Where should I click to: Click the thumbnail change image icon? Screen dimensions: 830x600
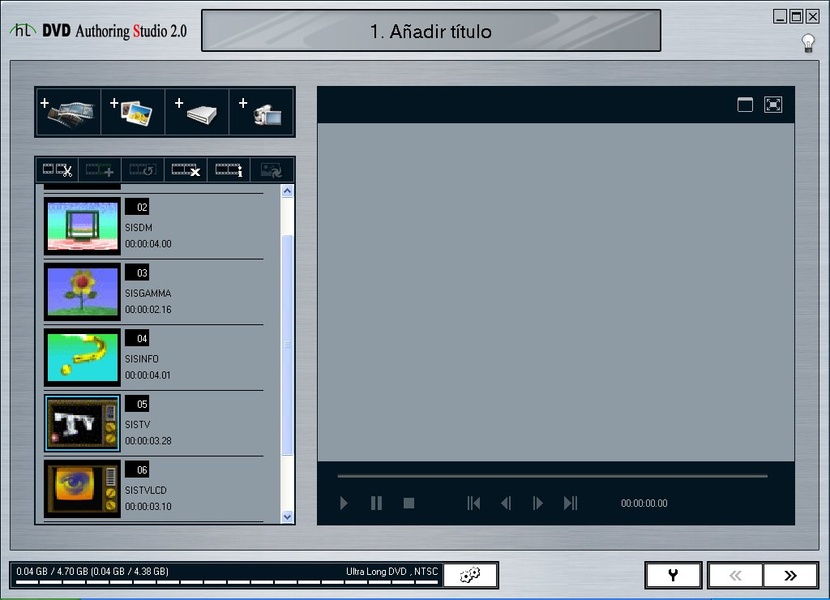click(x=272, y=170)
